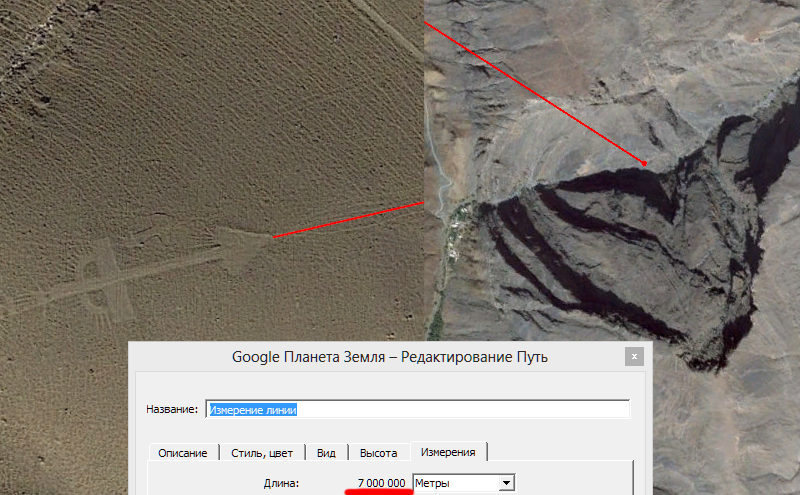Select the Измерения tab
The width and height of the screenshot is (800, 495).
(448, 452)
